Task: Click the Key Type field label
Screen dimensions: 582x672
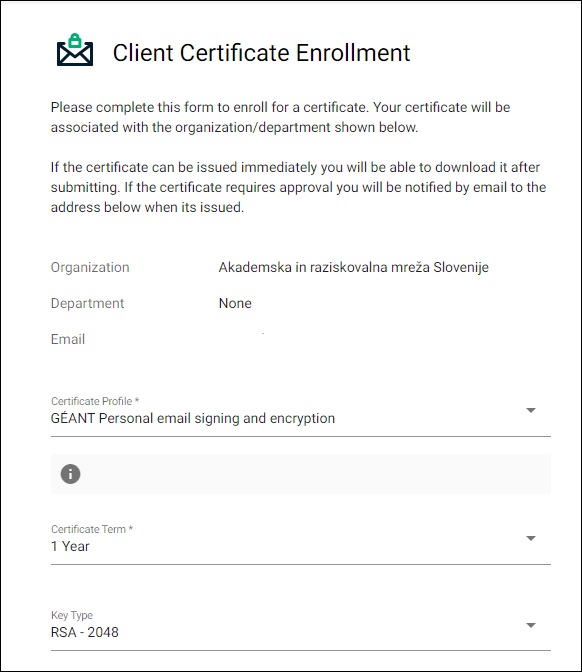Action: coord(72,615)
